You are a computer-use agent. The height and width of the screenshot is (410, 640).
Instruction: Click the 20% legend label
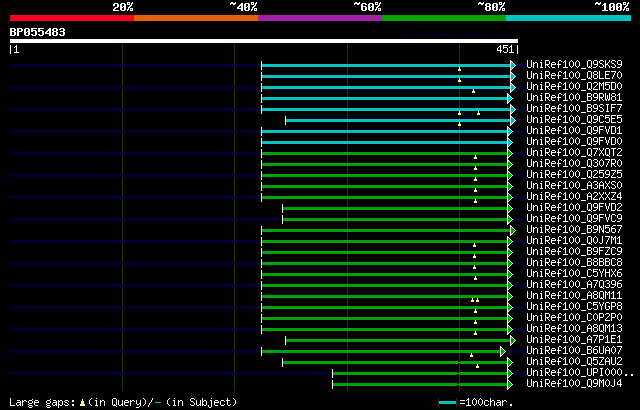point(123,7)
